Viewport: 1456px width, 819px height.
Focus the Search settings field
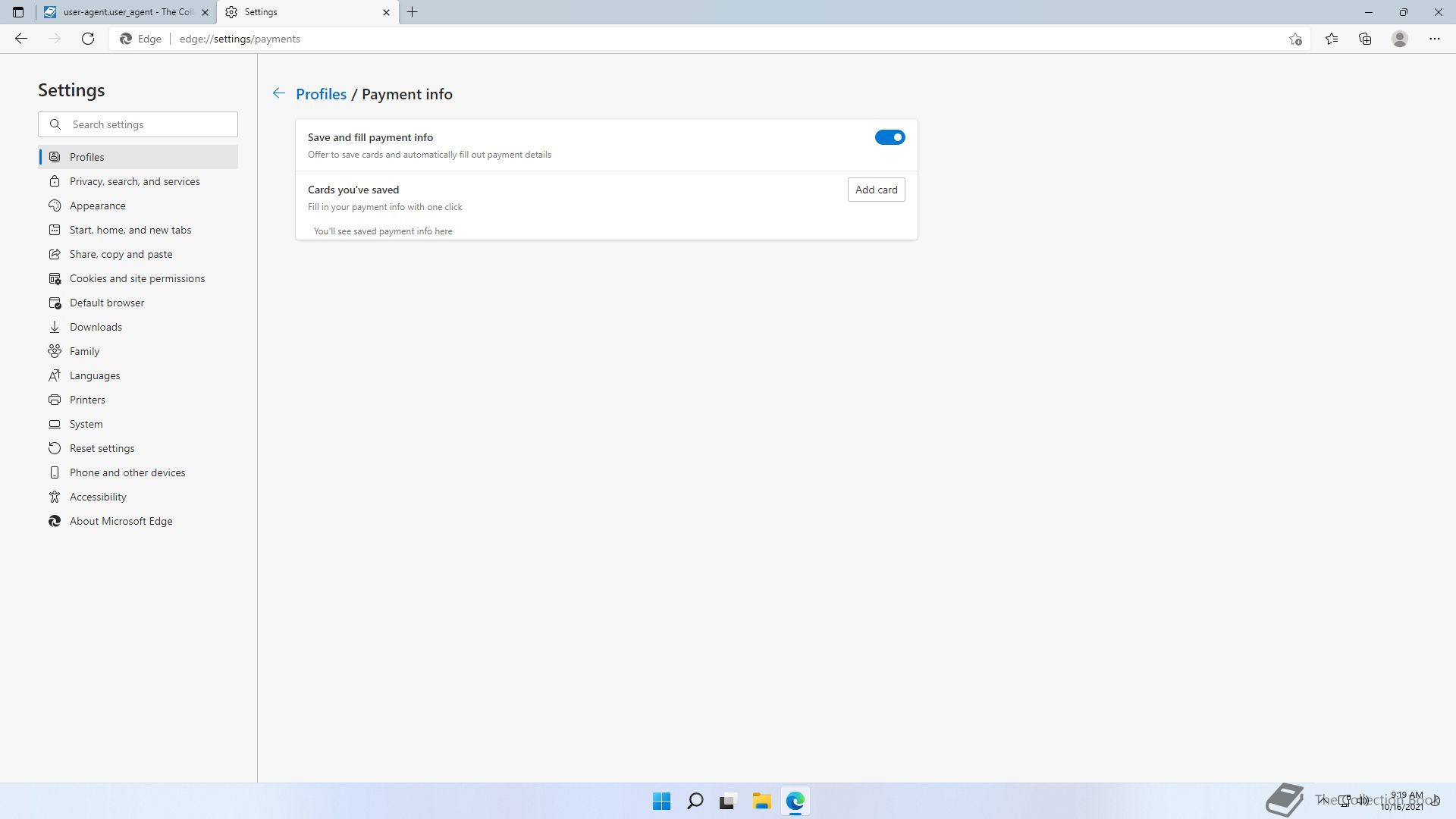[138, 124]
